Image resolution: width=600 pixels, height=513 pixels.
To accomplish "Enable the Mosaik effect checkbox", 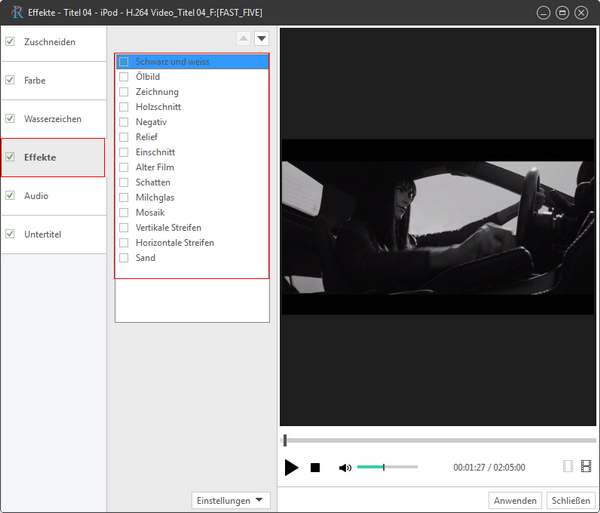I will pyautogui.click(x=124, y=212).
